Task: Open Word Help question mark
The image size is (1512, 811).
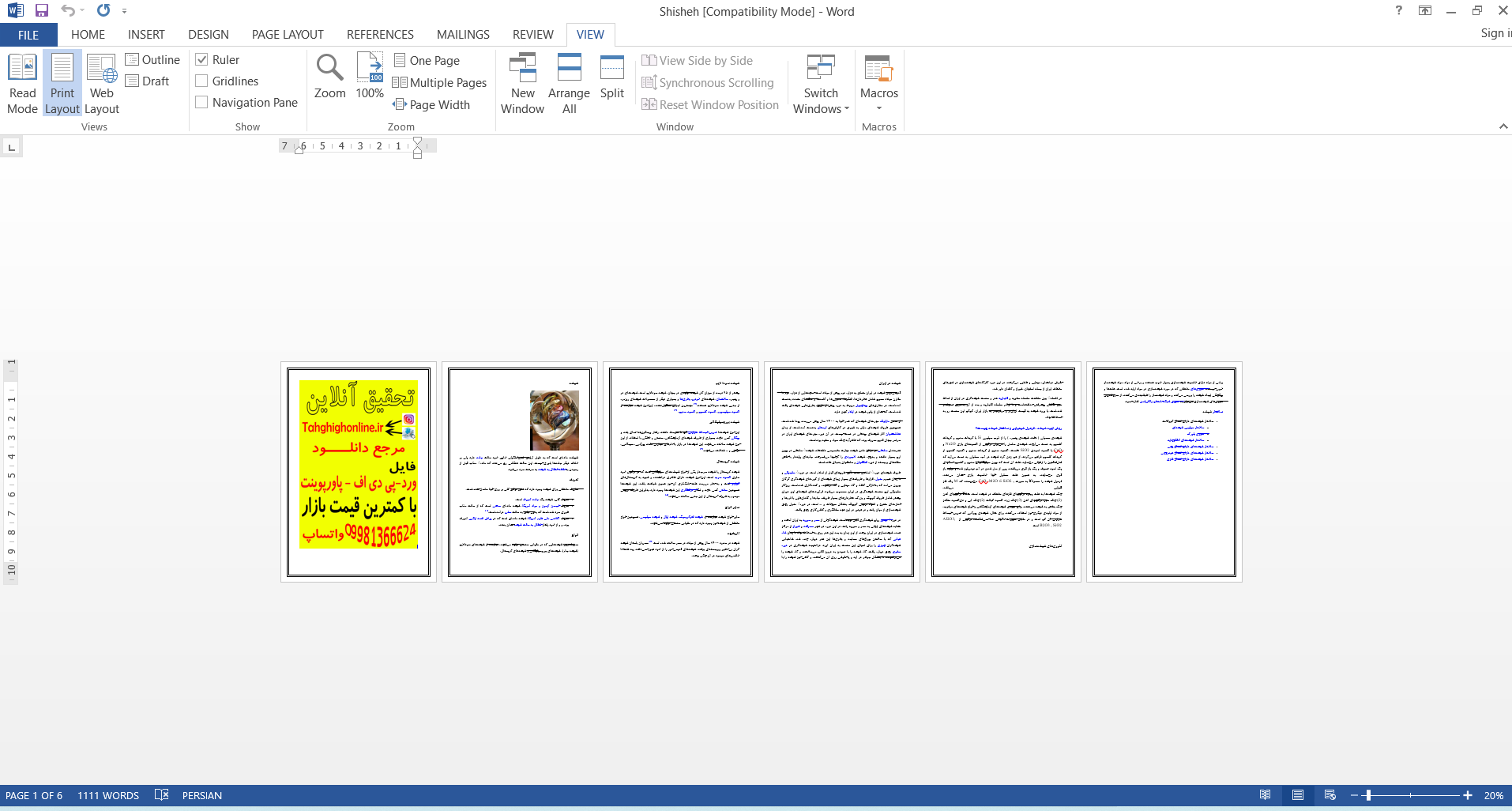Action: (1399, 10)
